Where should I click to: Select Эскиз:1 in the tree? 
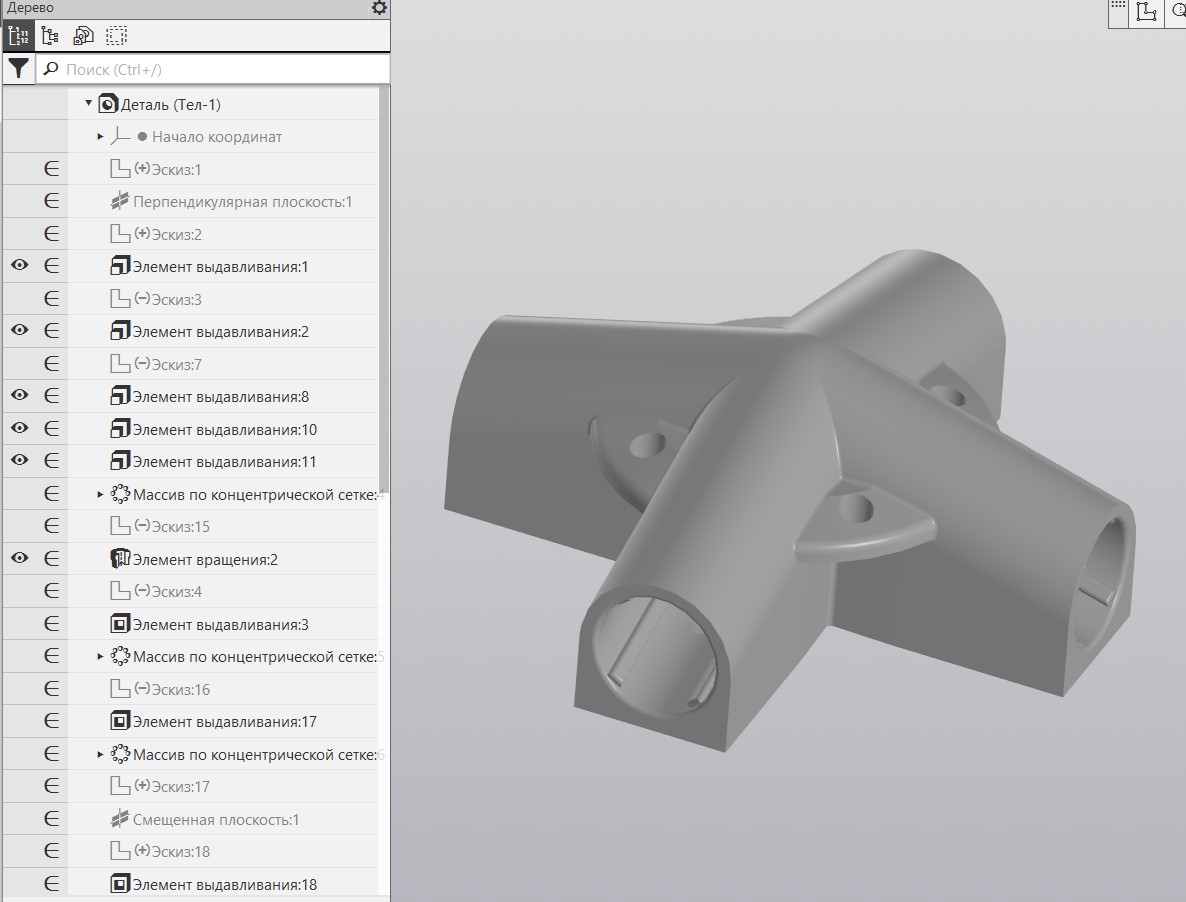176,169
